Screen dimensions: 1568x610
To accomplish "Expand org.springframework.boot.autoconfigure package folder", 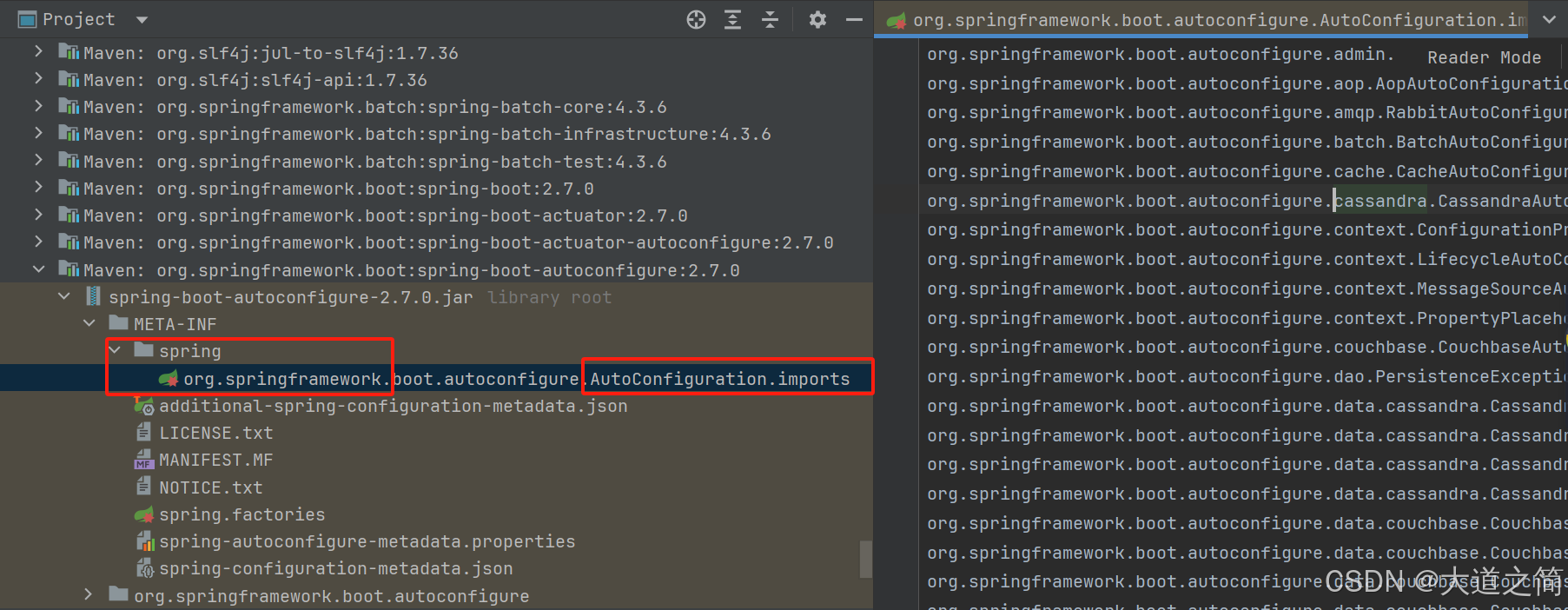I will [x=89, y=595].
